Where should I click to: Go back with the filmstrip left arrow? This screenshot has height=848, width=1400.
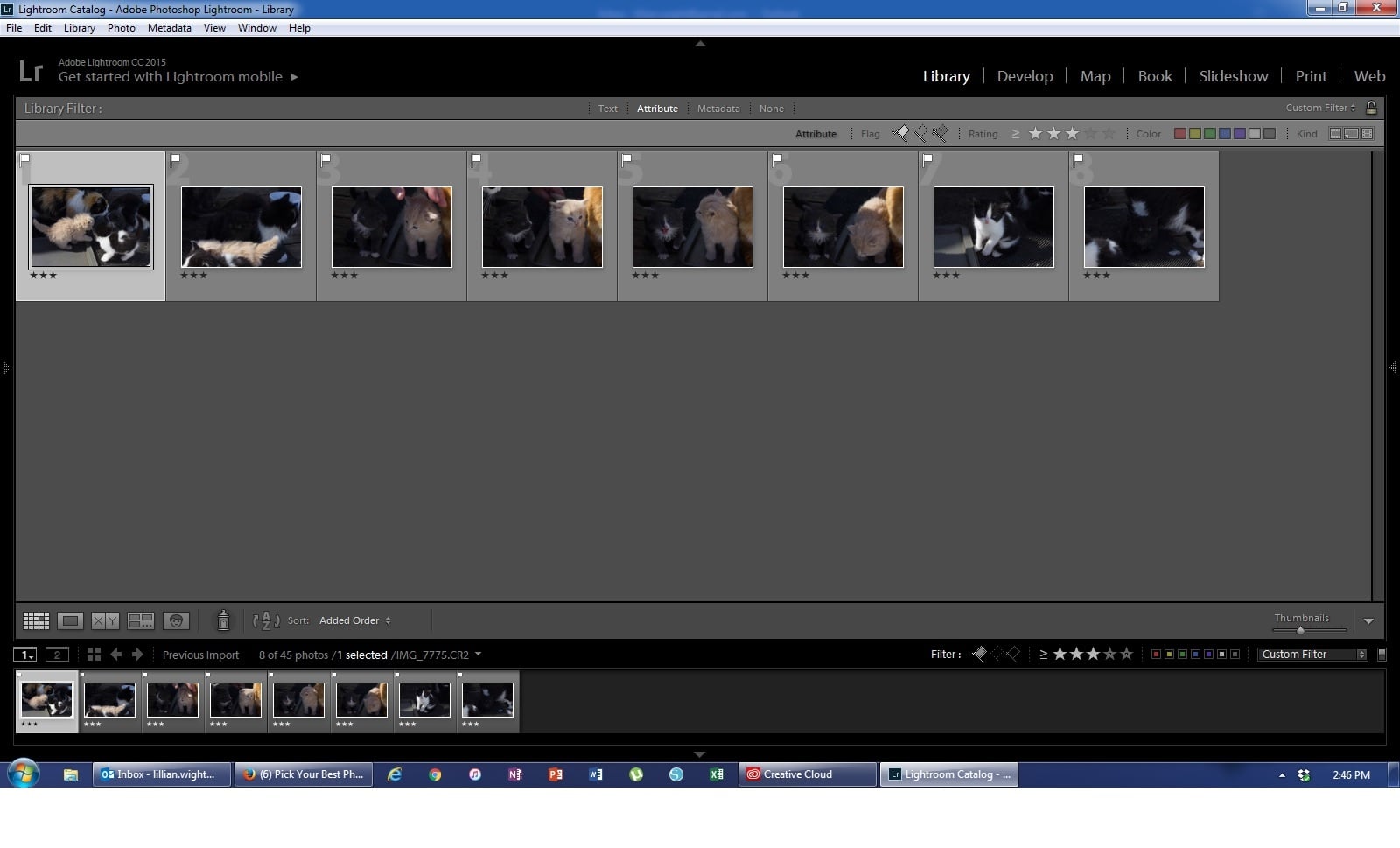tap(115, 655)
